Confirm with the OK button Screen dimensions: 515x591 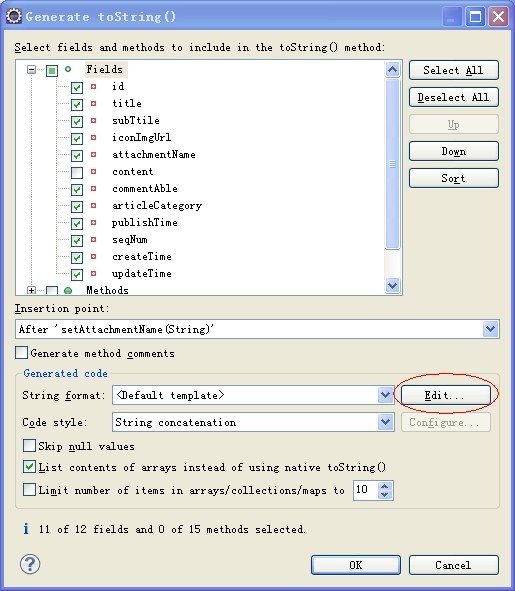[x=356, y=565]
